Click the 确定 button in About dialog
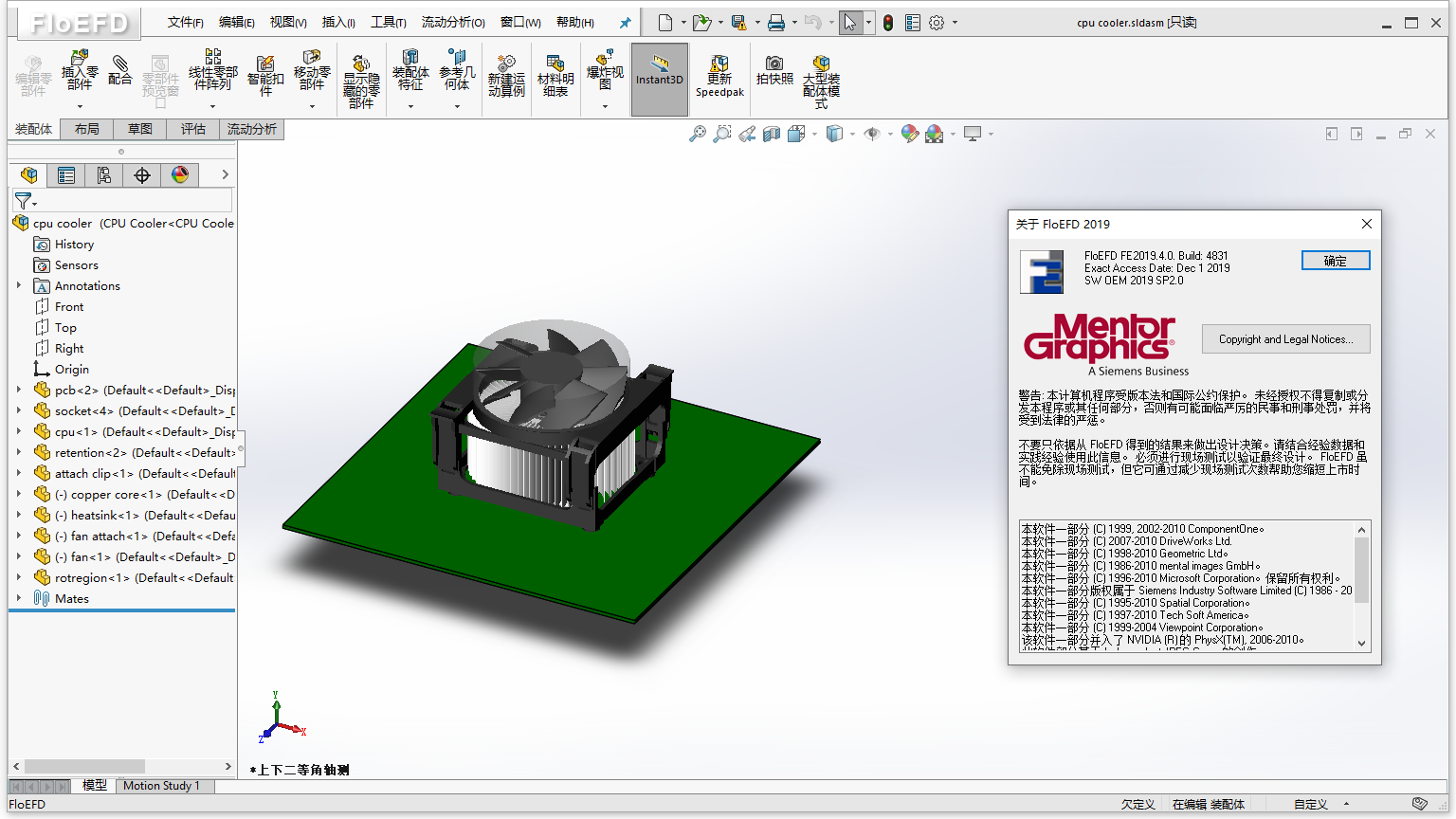This screenshot has width=1456, height=819. 1336,261
